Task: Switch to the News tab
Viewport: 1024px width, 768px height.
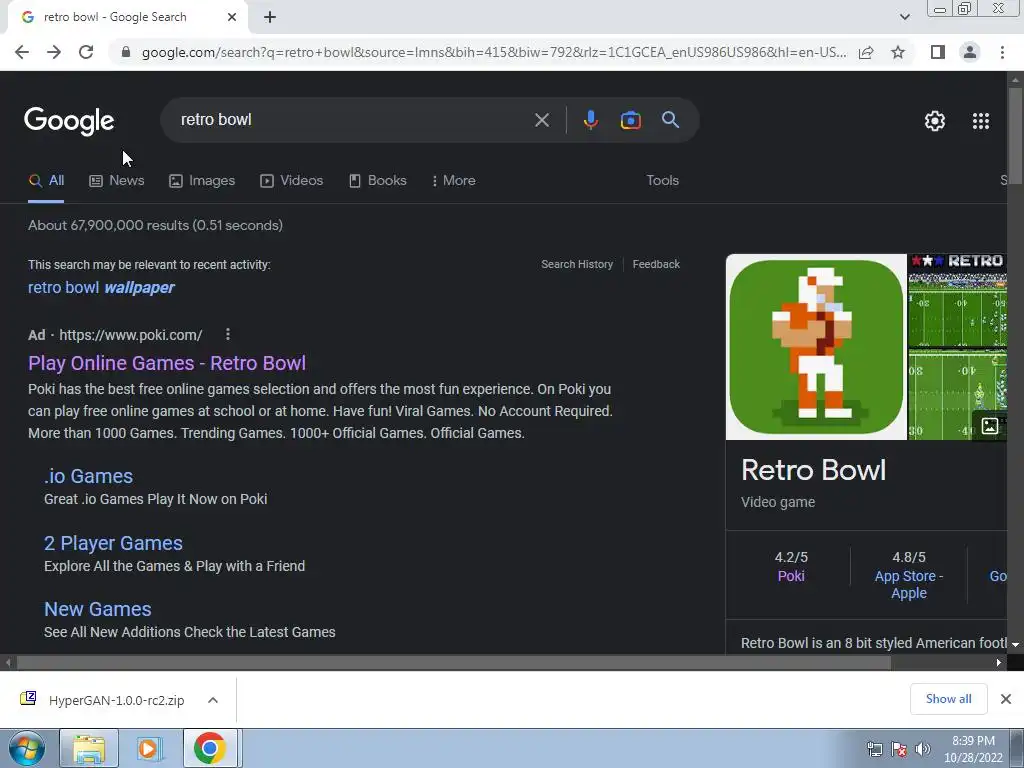Action: pyautogui.click(x=117, y=181)
